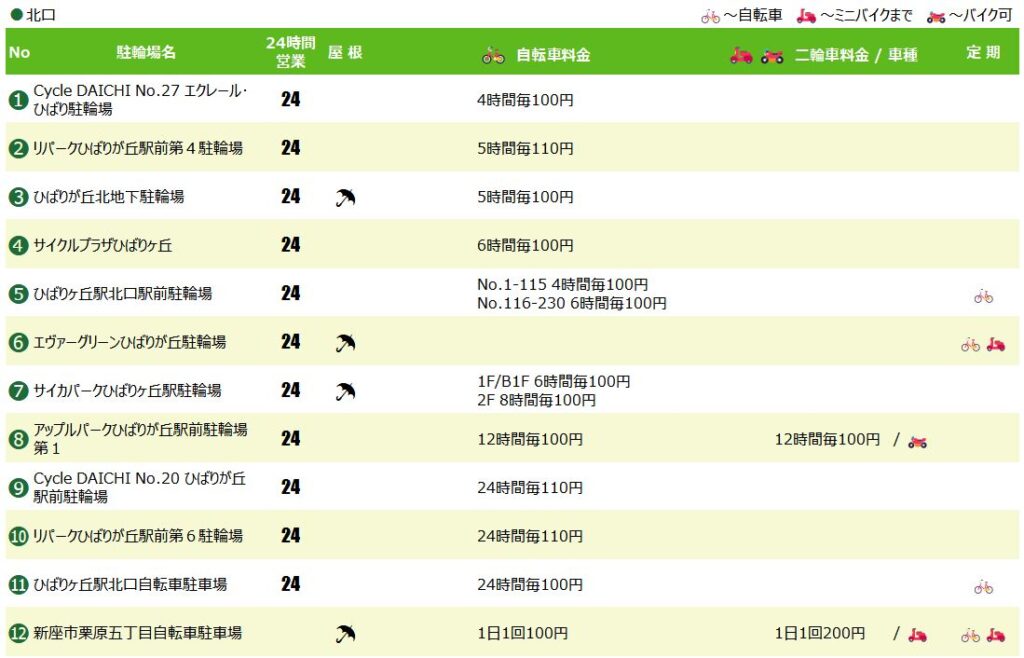Click motorcycle legend icon beside ～バイク可

[x=936, y=17]
